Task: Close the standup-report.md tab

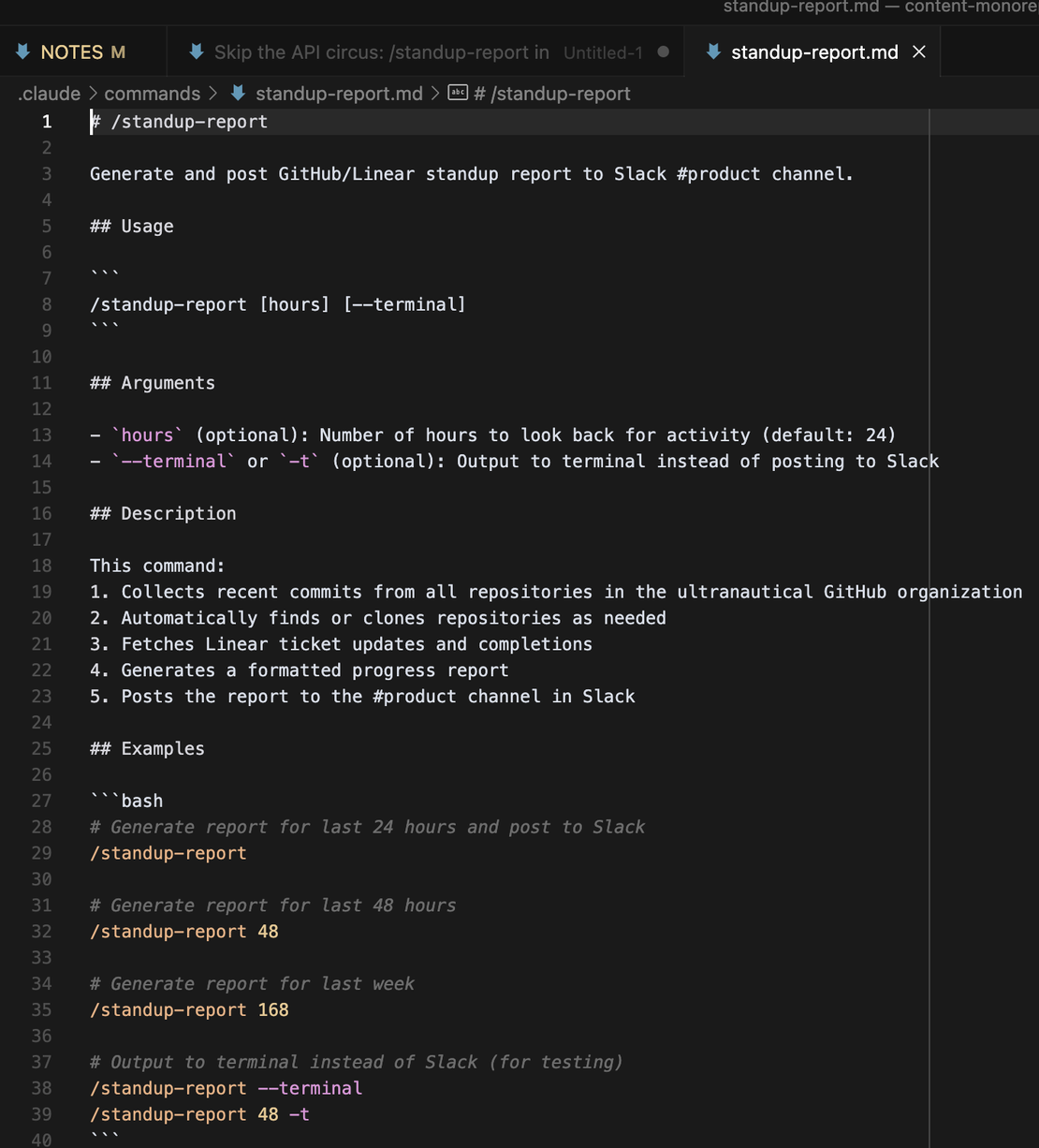Action: (x=919, y=52)
